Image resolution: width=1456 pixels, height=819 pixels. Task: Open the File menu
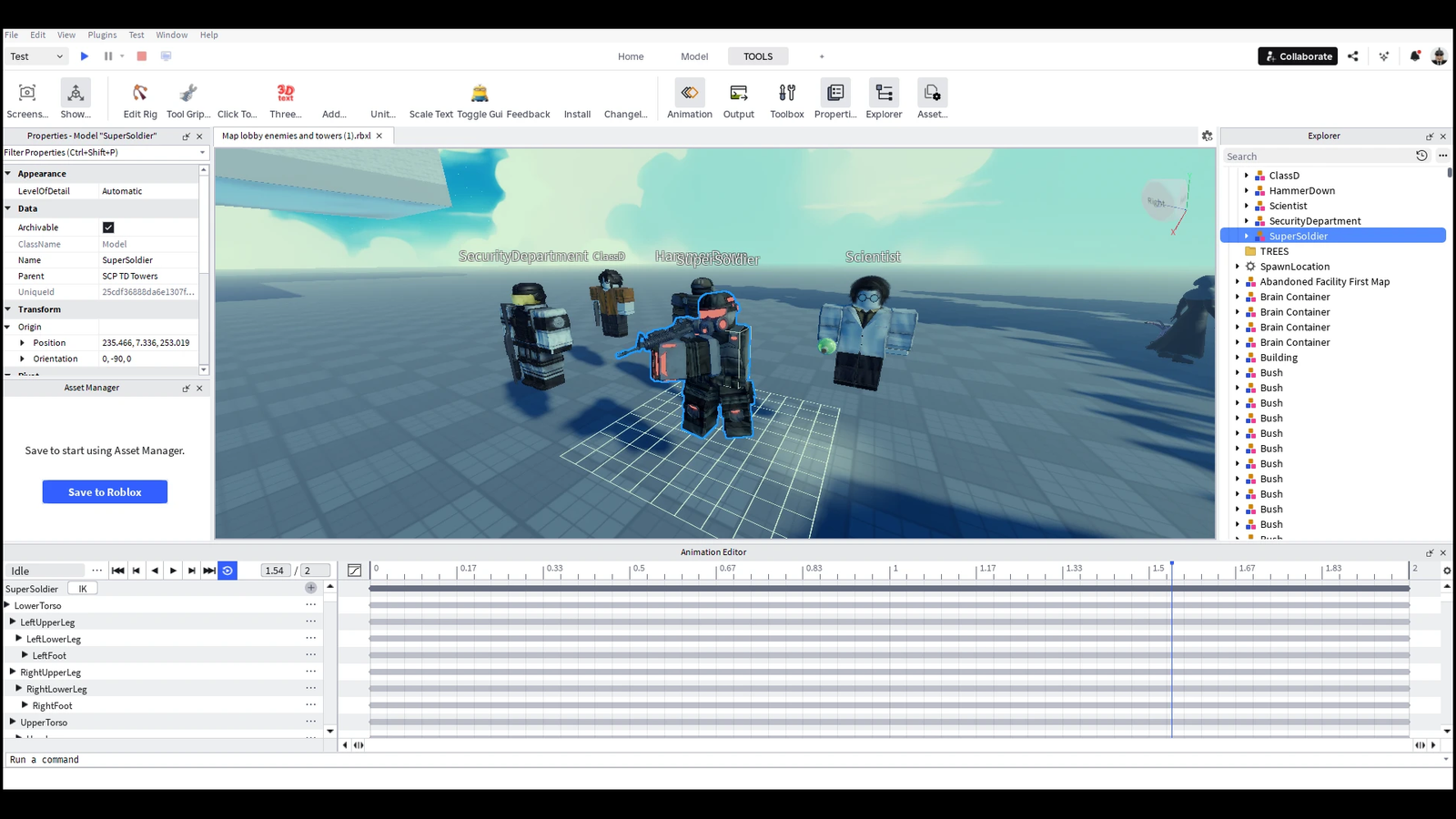pos(12,35)
